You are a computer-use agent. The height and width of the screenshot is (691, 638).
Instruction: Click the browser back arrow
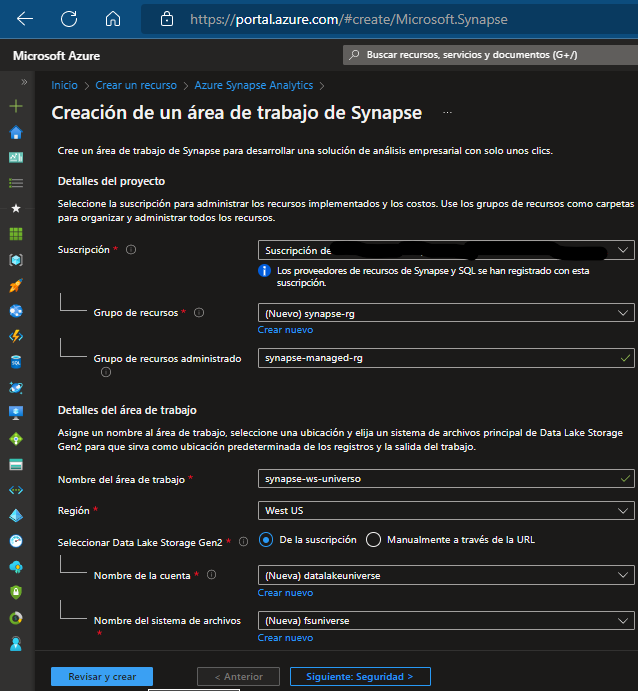[x=25, y=19]
